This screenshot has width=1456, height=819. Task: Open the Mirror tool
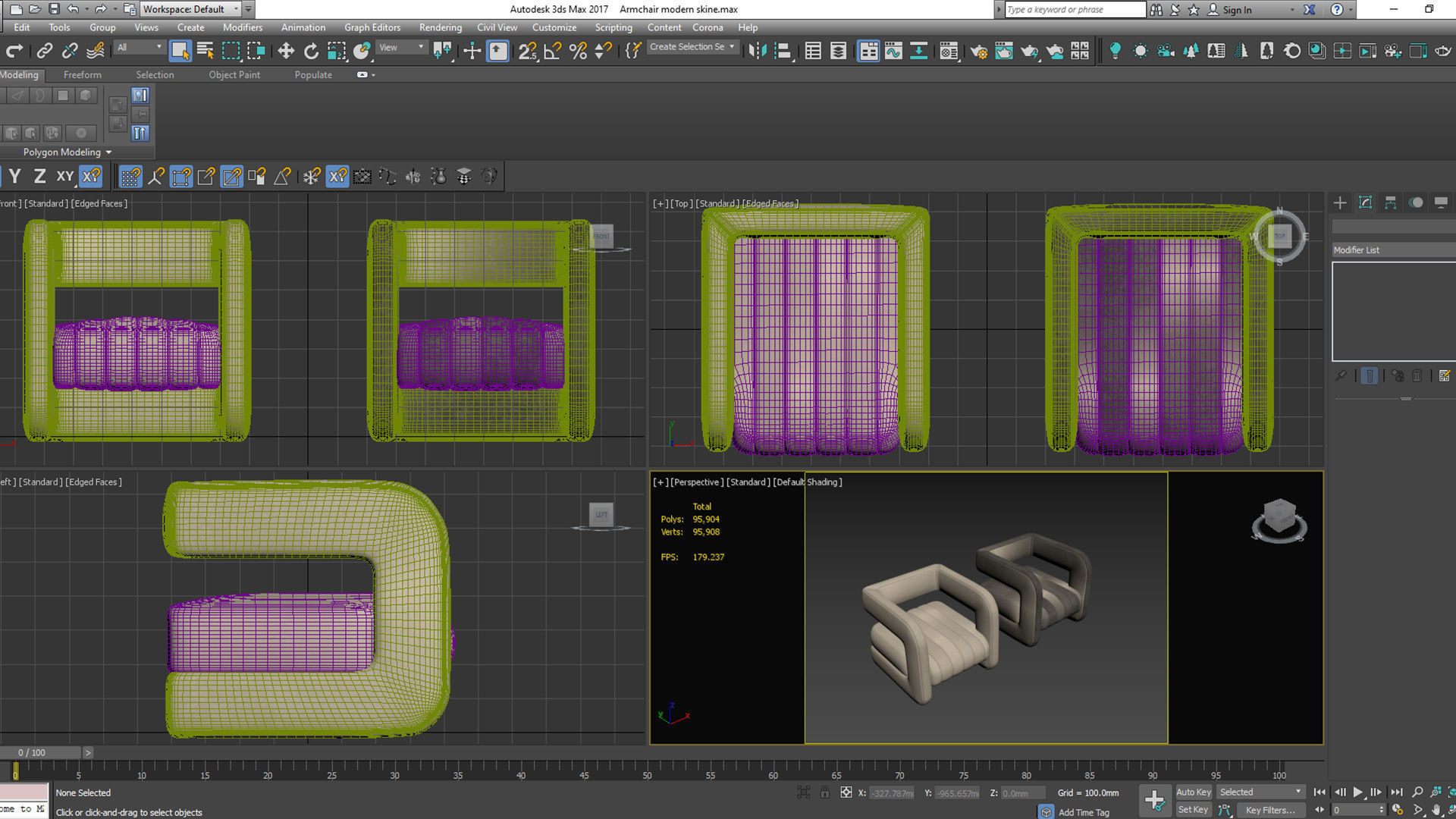click(757, 51)
